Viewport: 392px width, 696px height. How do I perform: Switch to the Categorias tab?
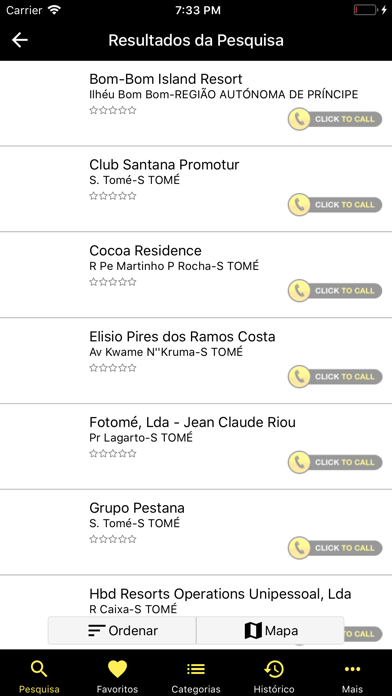coord(196,677)
